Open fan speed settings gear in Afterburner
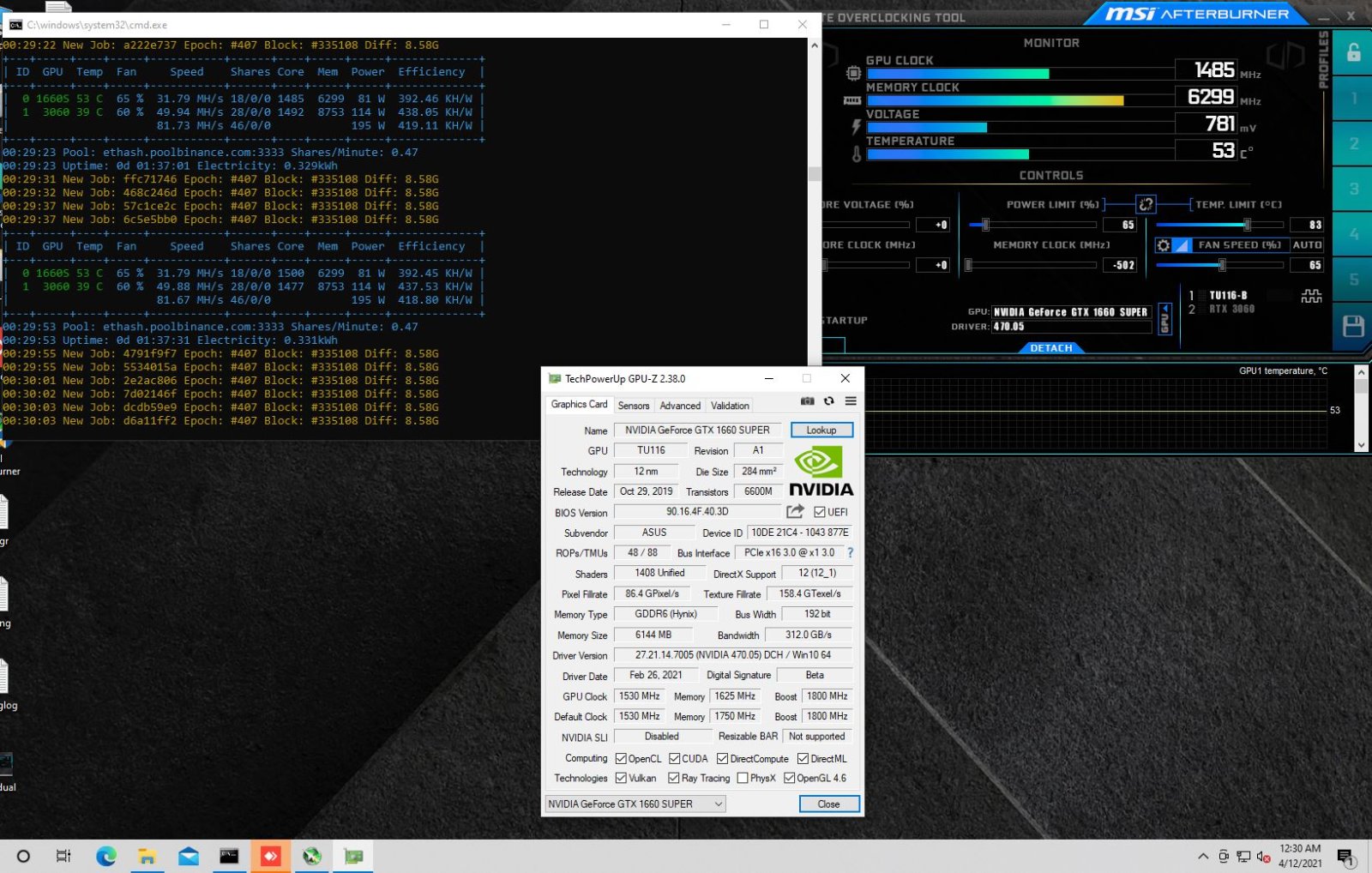1372x873 pixels. (x=1163, y=245)
